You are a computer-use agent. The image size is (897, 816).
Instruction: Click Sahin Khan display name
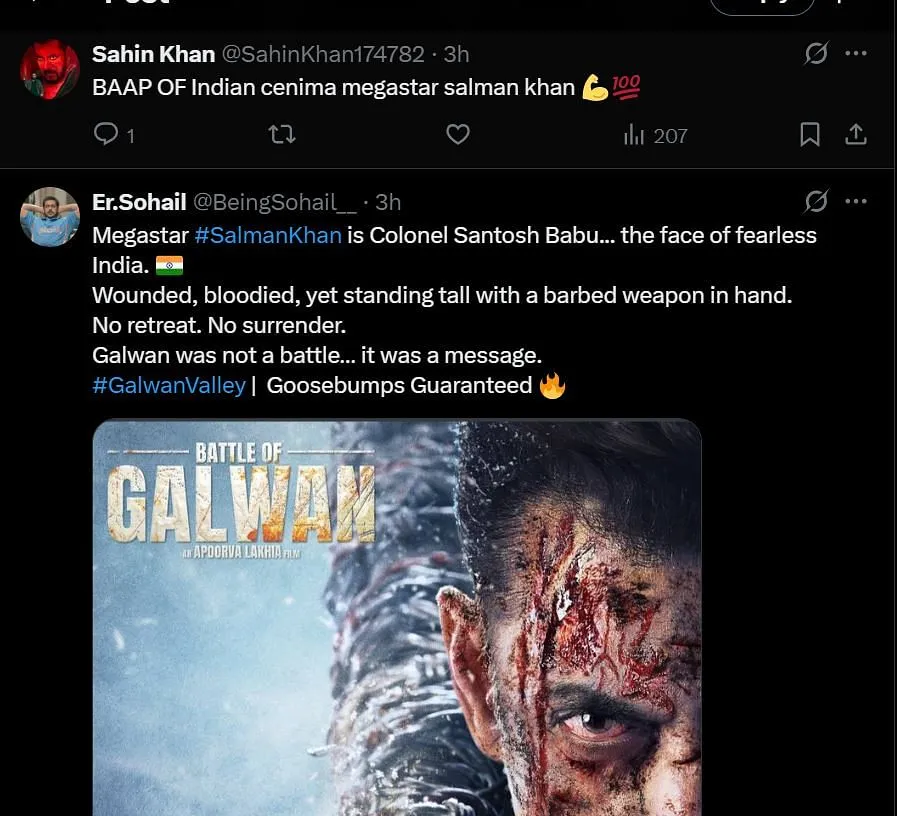click(153, 54)
